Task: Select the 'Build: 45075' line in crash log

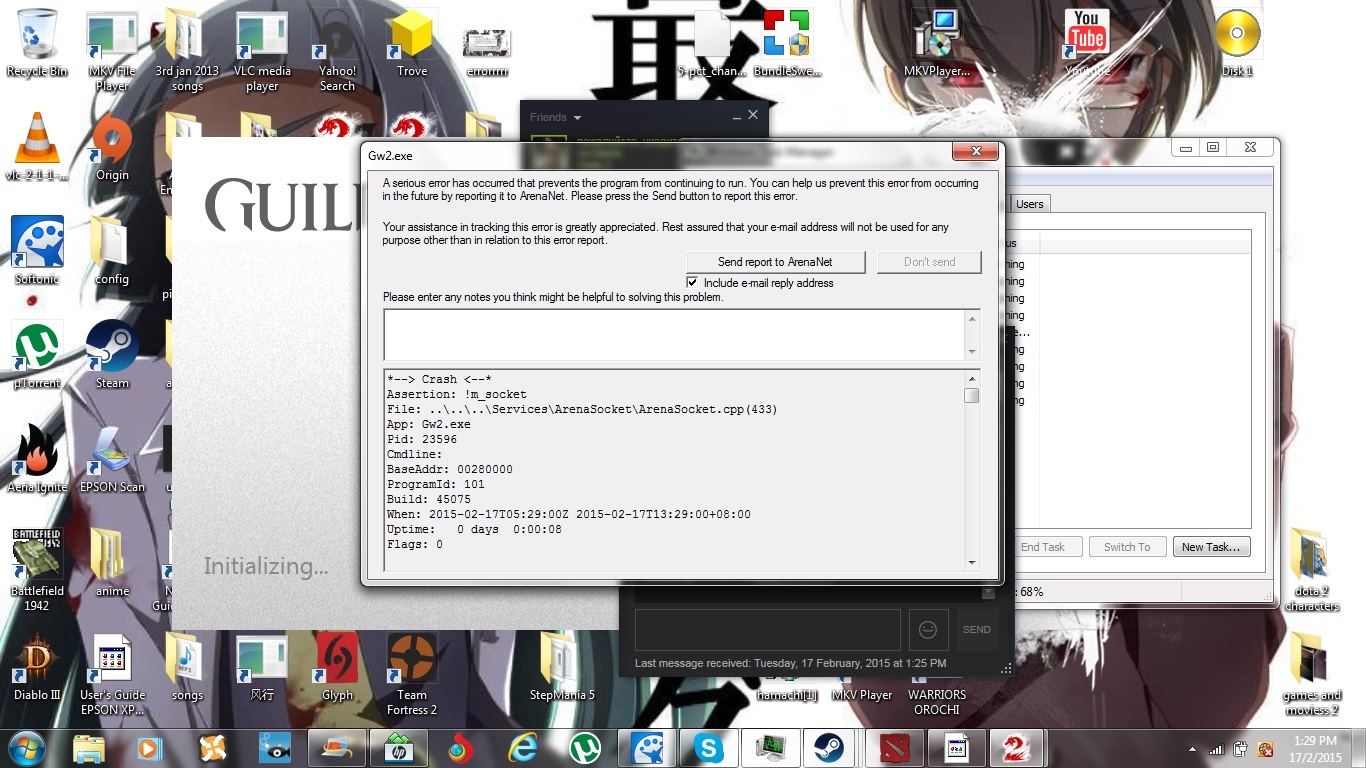Action: pos(429,499)
